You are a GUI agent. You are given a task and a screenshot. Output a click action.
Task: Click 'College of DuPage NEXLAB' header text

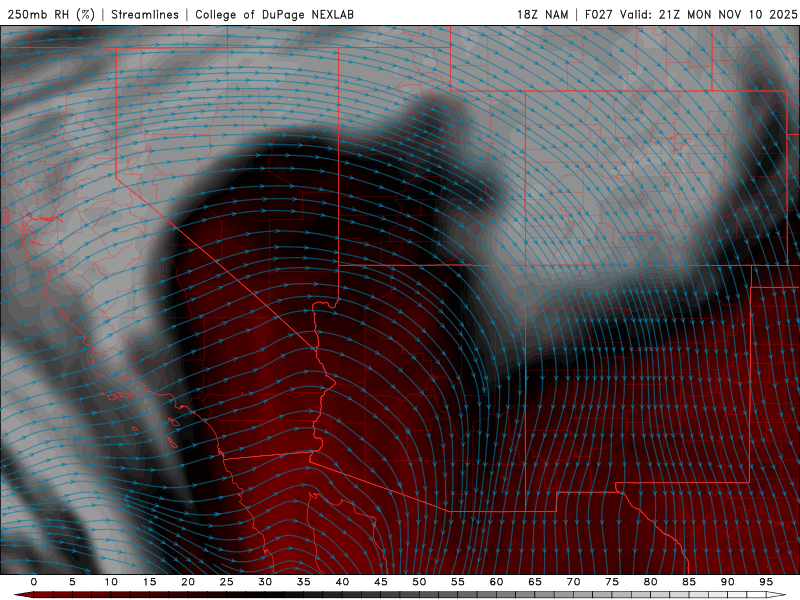click(274, 14)
